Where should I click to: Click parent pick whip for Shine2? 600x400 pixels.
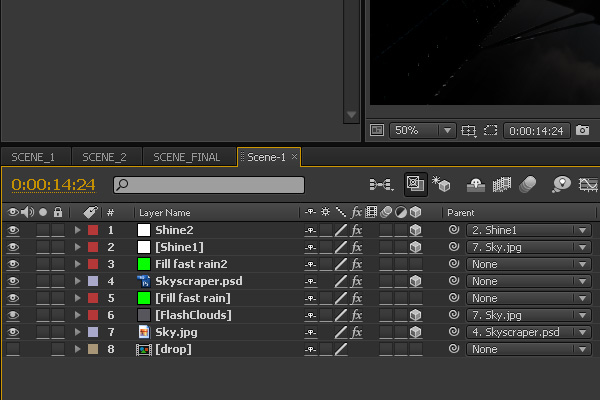[453, 230]
